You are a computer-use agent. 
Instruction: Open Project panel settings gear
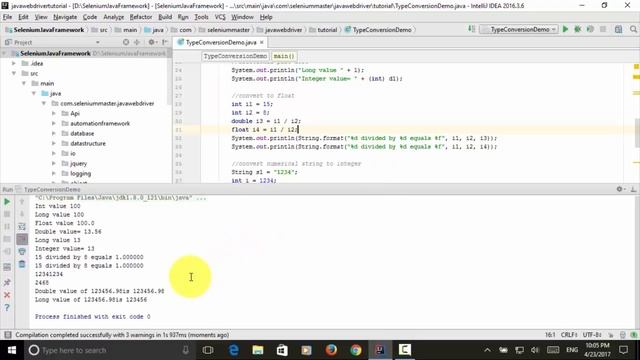point(151,42)
